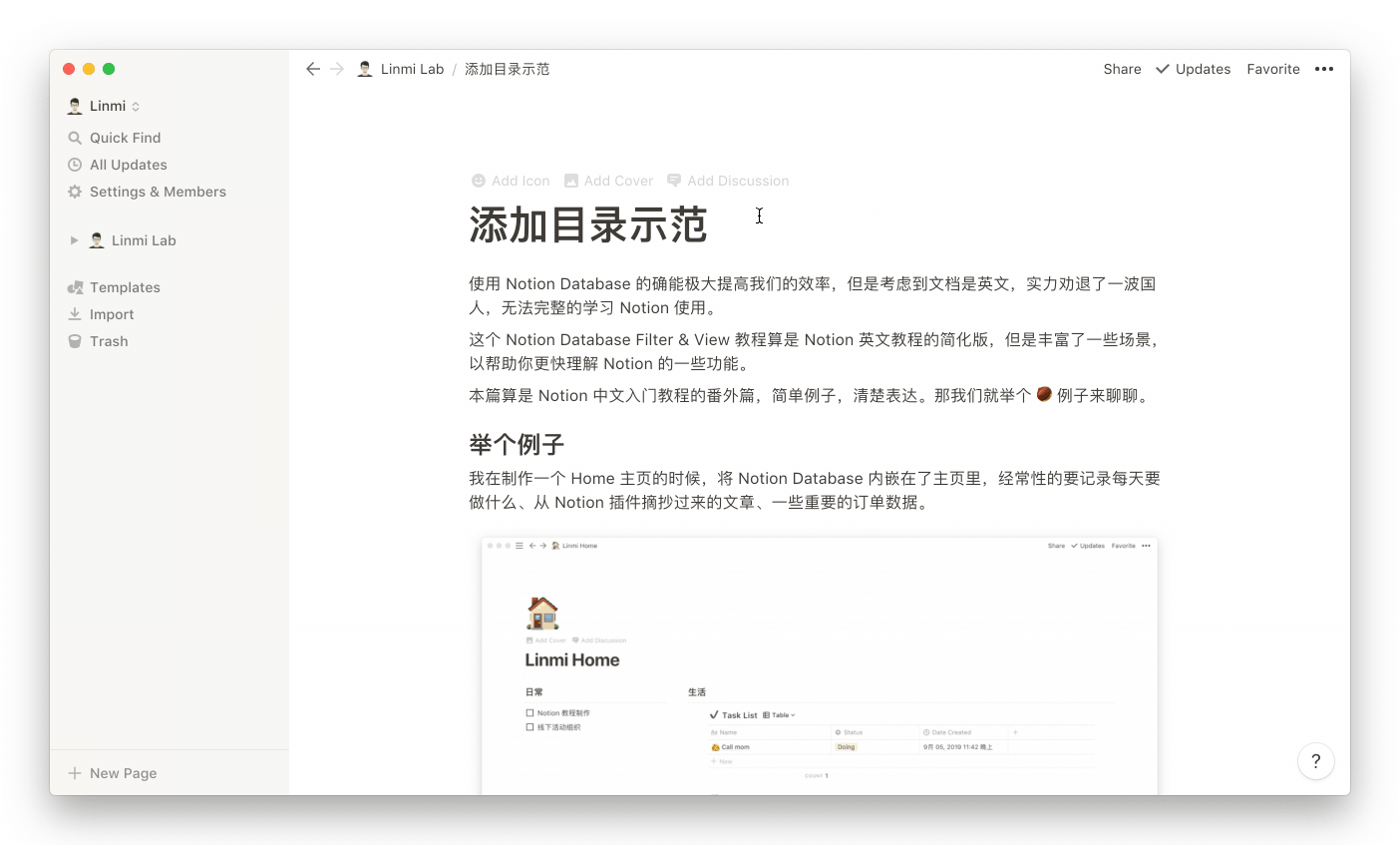Click the chestnut emoji in the text
Screen dimensions: 1400x845
coord(1044,394)
